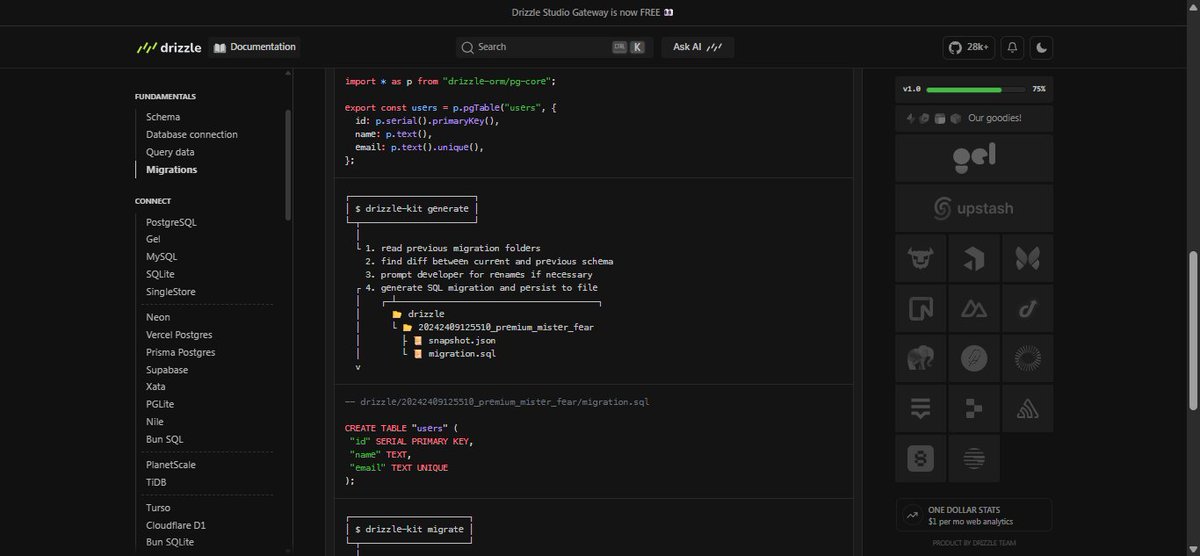Click the v1.0 progress bar
The width and height of the screenshot is (1200, 556).
(x=976, y=89)
